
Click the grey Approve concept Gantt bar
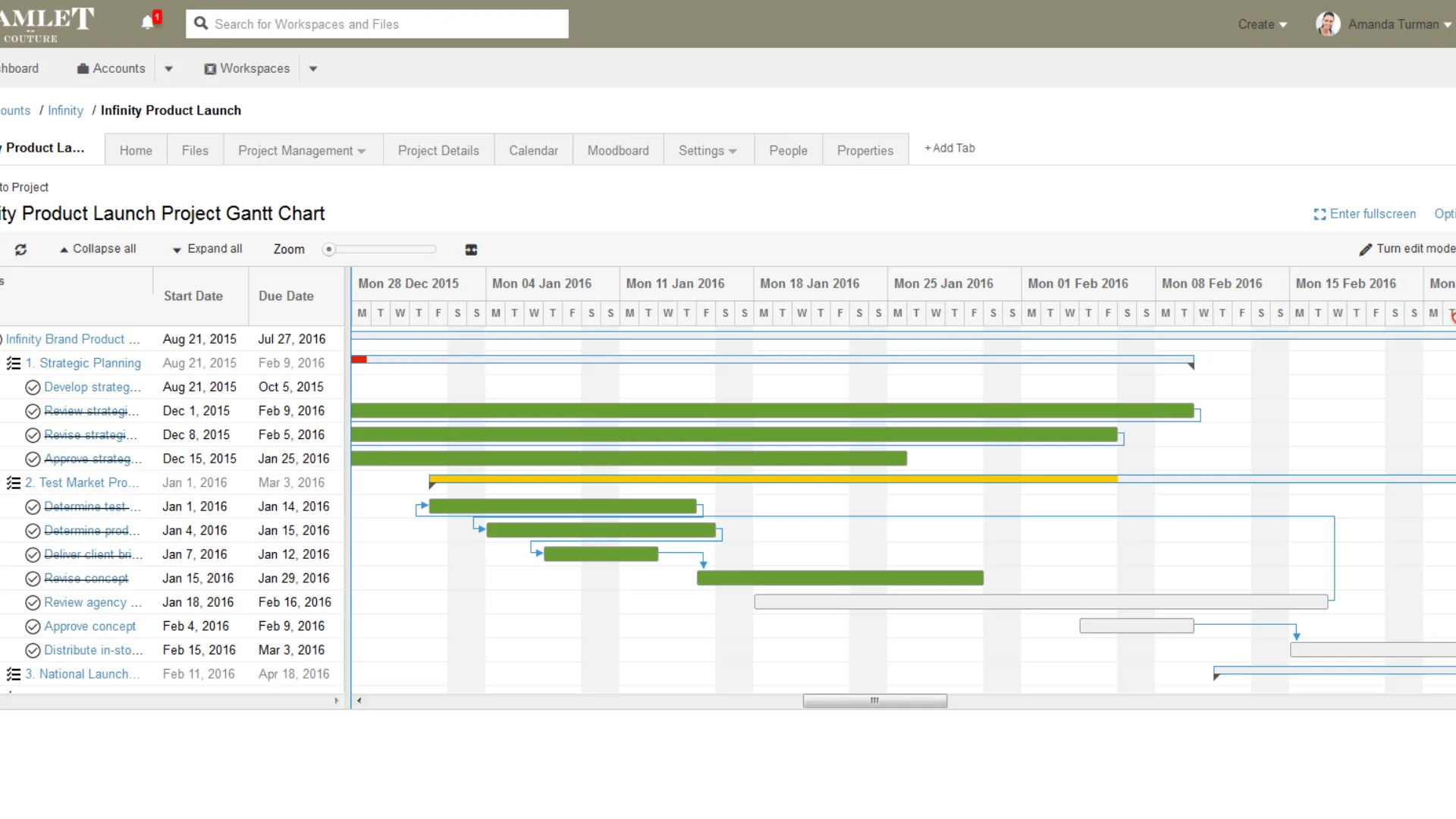(1137, 626)
